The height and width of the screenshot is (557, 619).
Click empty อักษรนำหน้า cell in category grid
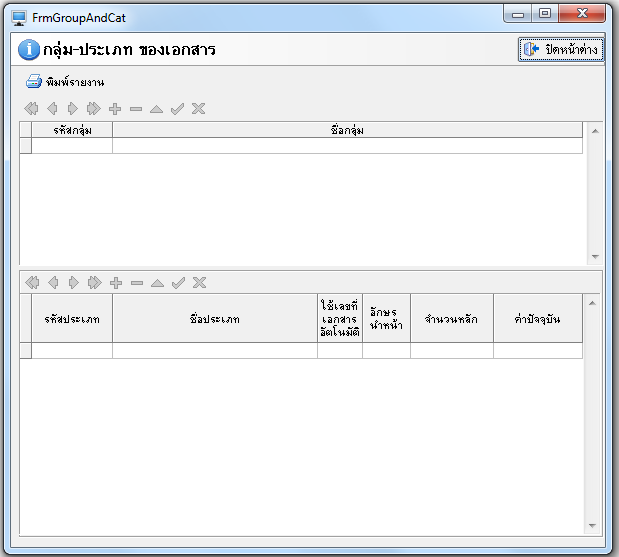coord(386,351)
